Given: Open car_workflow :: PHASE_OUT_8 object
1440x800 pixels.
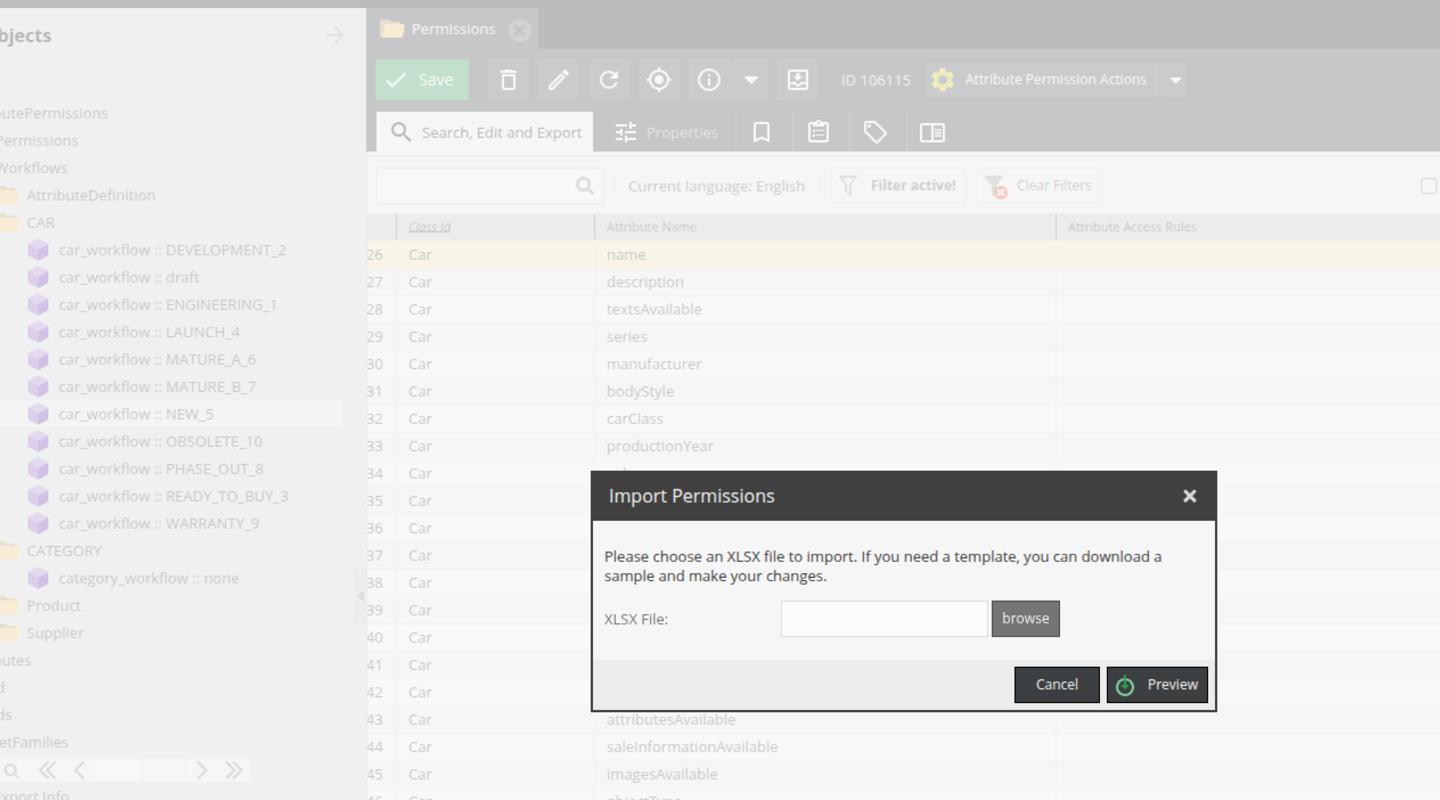Looking at the screenshot, I should pyautogui.click(x=161, y=469).
